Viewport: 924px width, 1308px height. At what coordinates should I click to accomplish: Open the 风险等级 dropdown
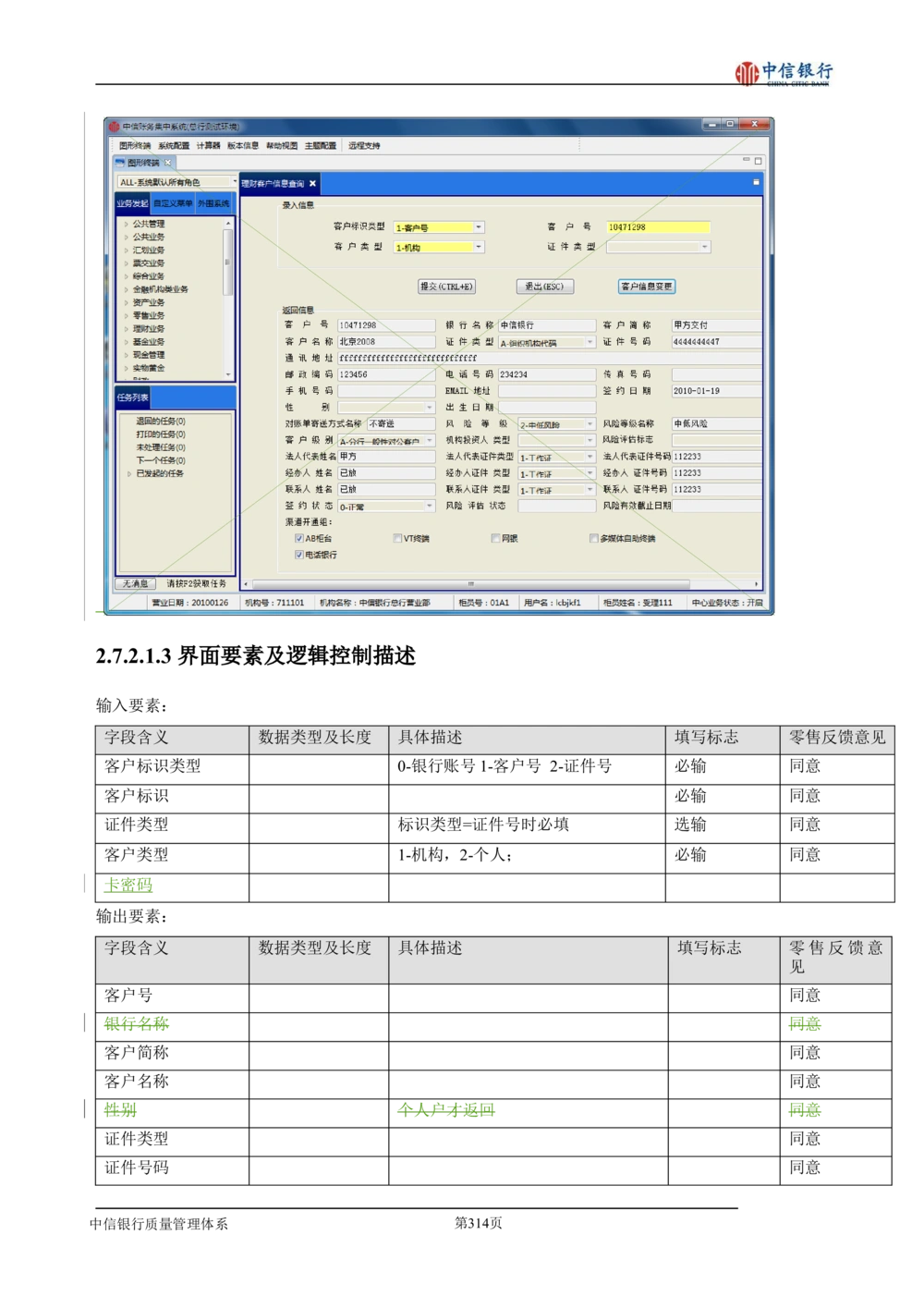pos(591,423)
